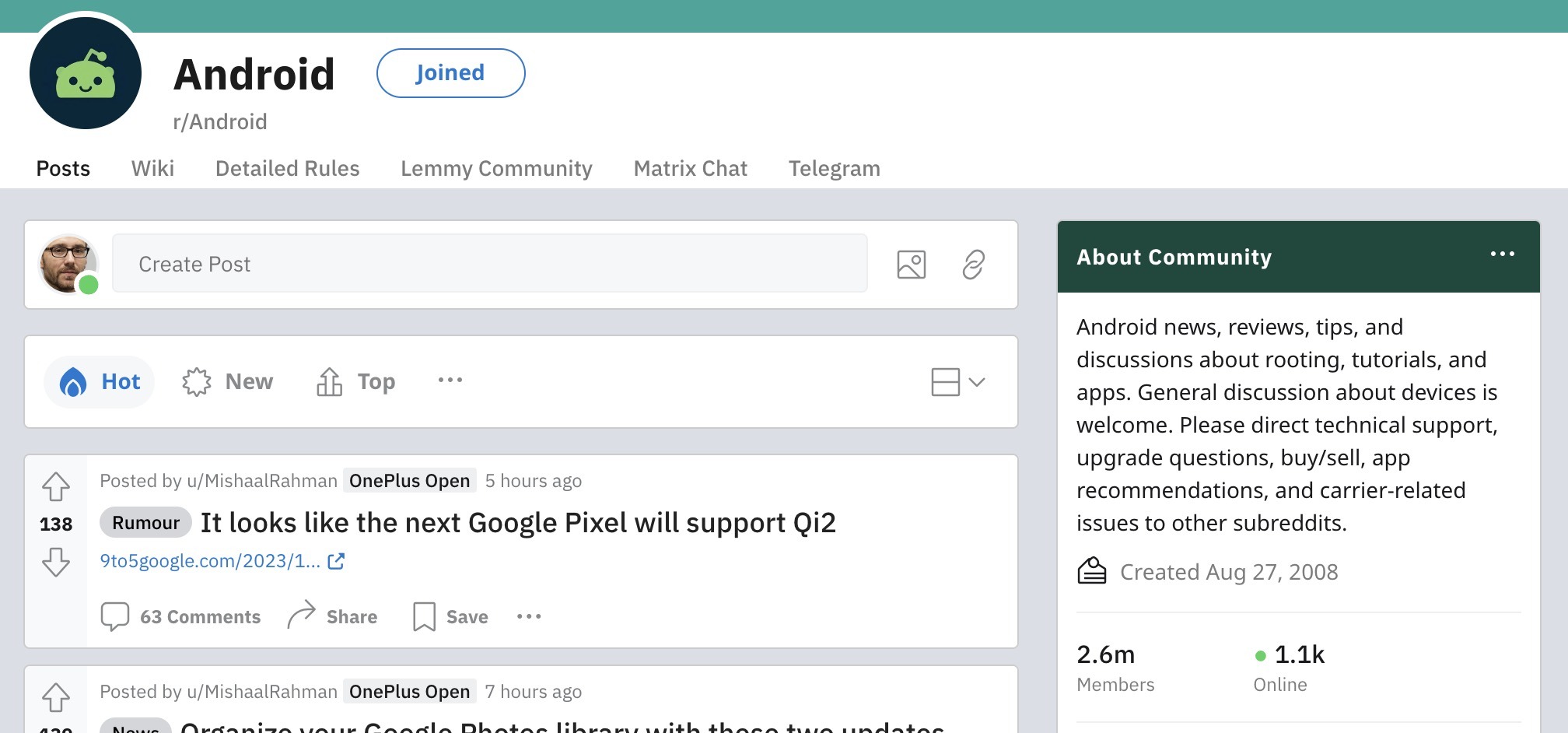The height and width of the screenshot is (733, 1568).
Task: Toggle the Joined community membership button
Action: point(450,73)
